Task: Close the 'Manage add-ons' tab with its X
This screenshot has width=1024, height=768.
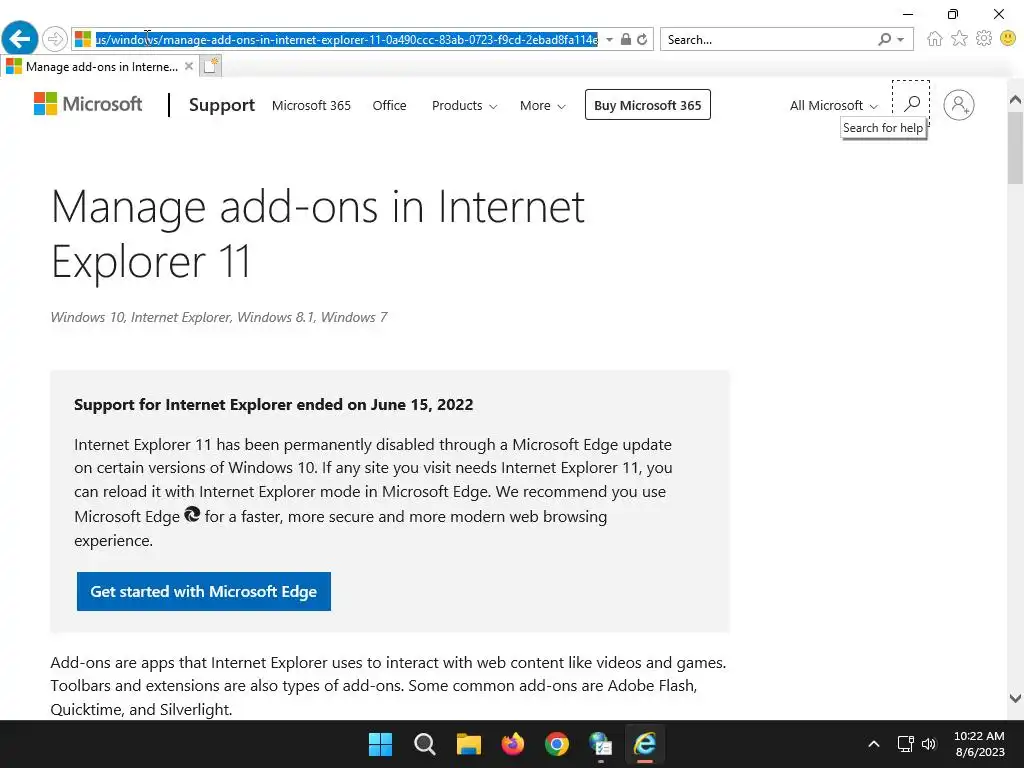Action: click(189, 66)
